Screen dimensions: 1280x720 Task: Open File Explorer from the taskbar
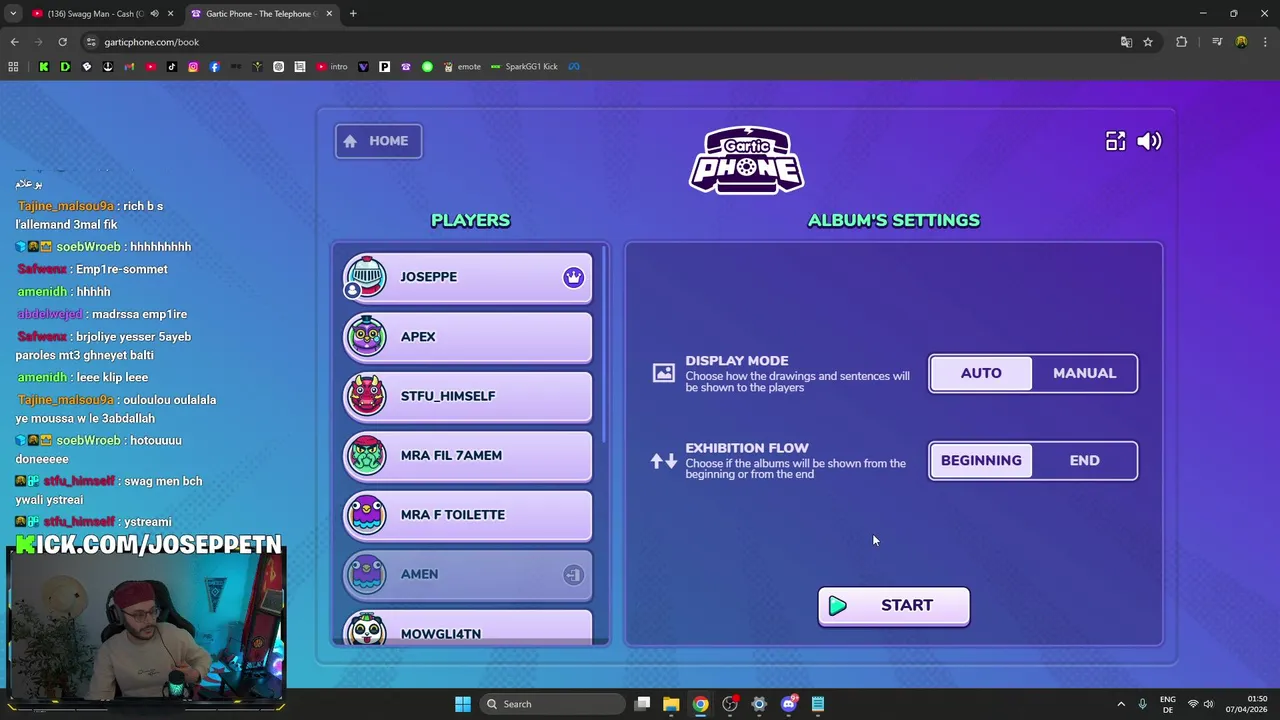671,704
